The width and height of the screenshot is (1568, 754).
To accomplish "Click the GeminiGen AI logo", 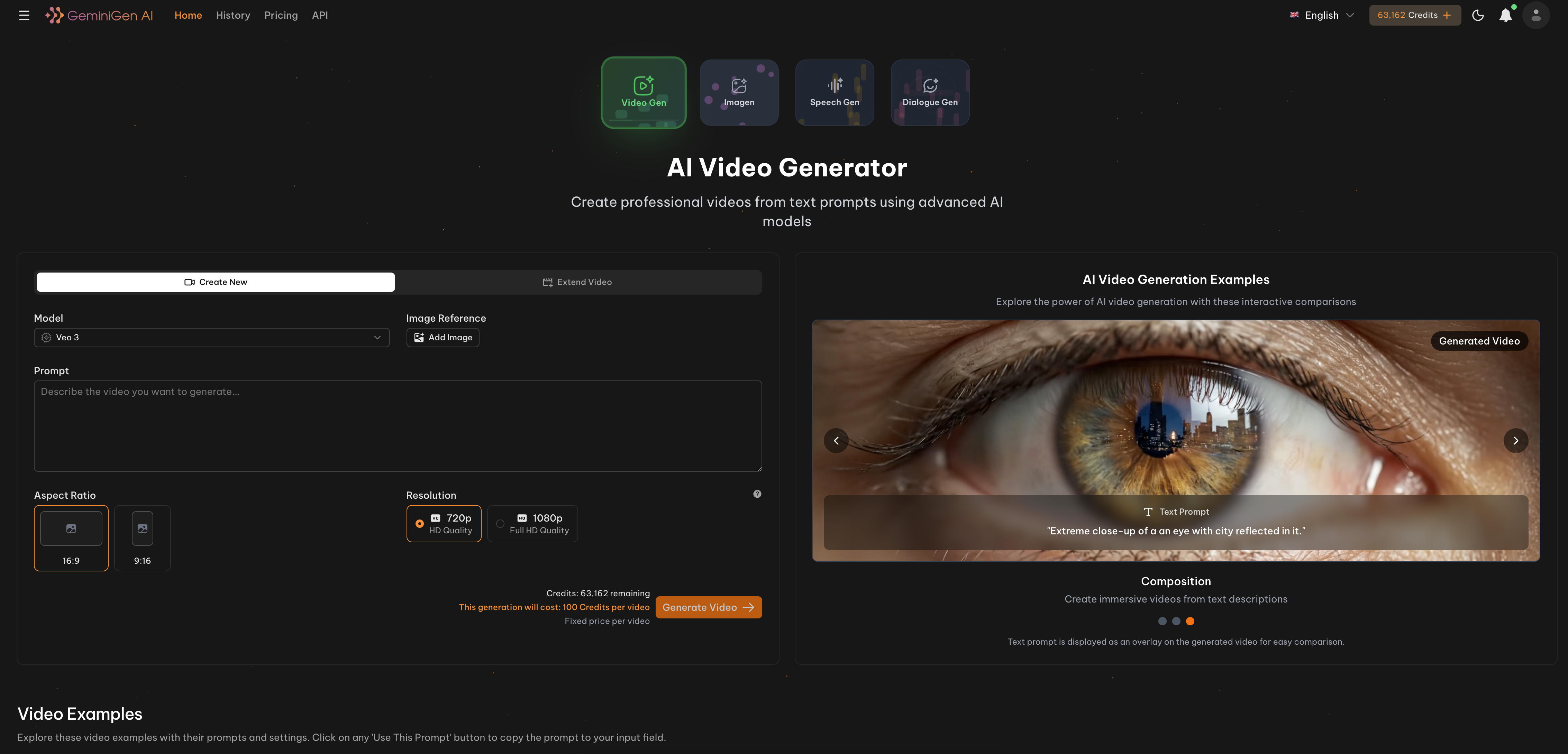I will pos(99,15).
